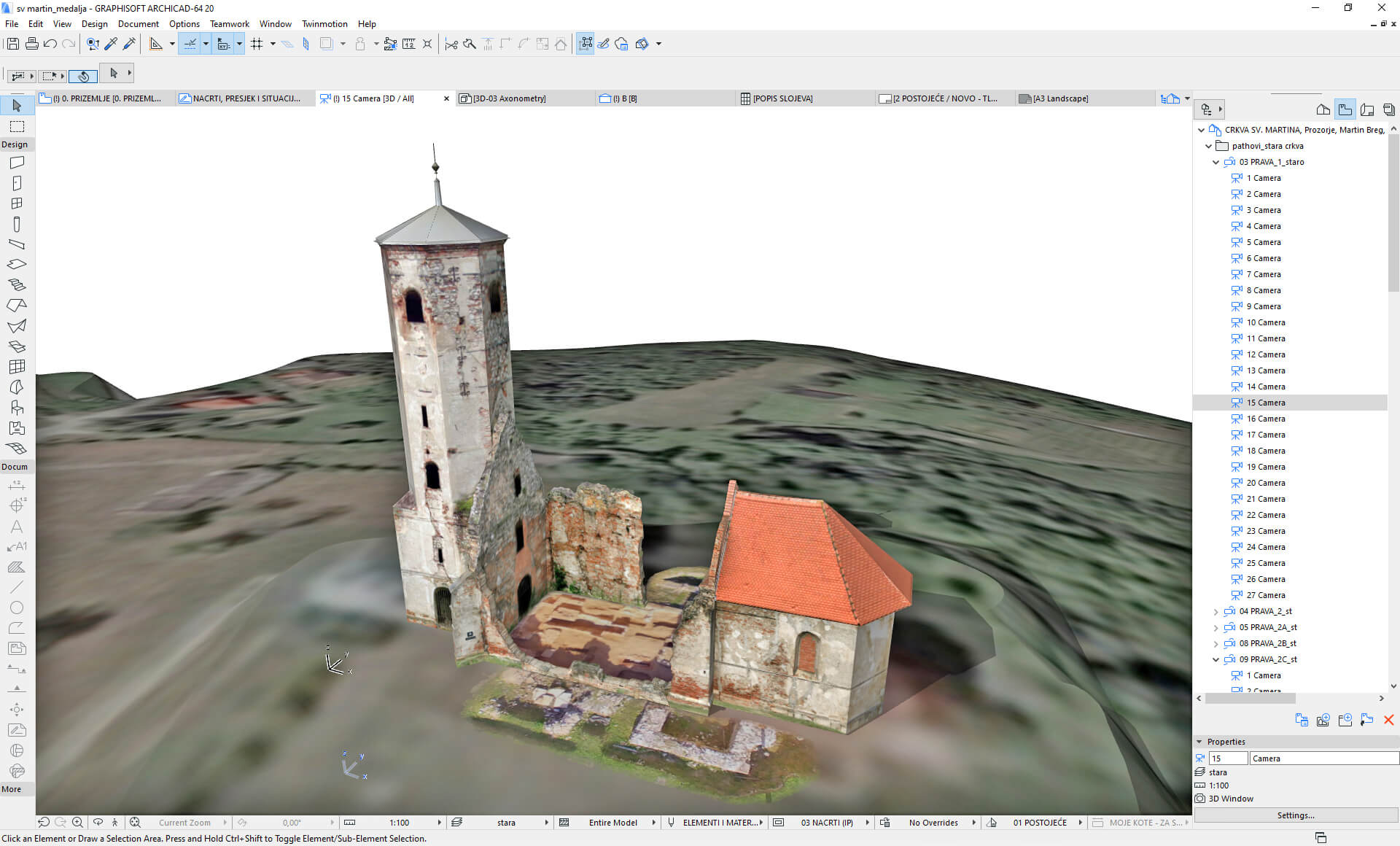
Task: Open the scale 1:100 dropdown
Action: click(x=439, y=822)
